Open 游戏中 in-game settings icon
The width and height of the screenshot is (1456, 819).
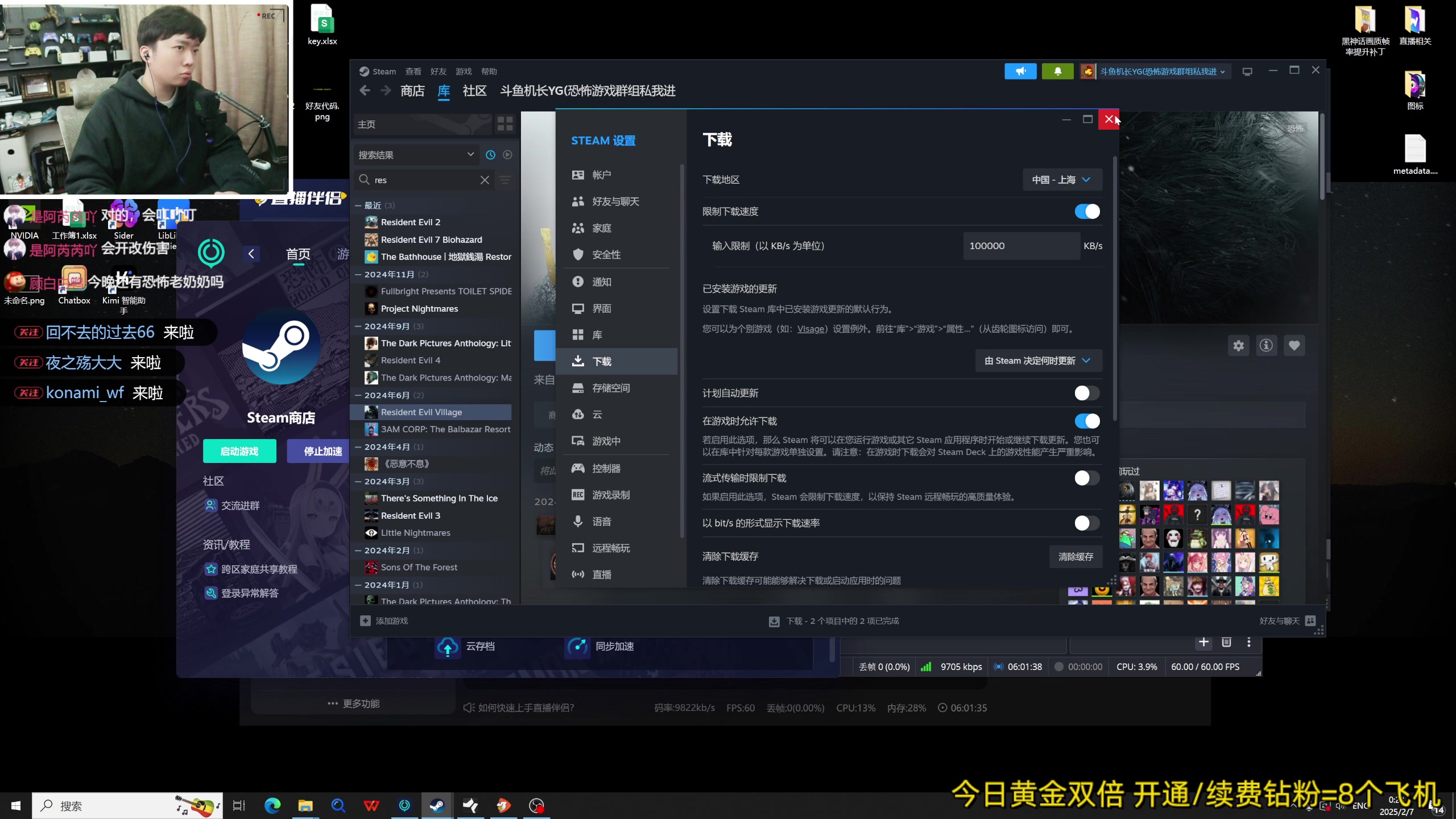tap(578, 441)
